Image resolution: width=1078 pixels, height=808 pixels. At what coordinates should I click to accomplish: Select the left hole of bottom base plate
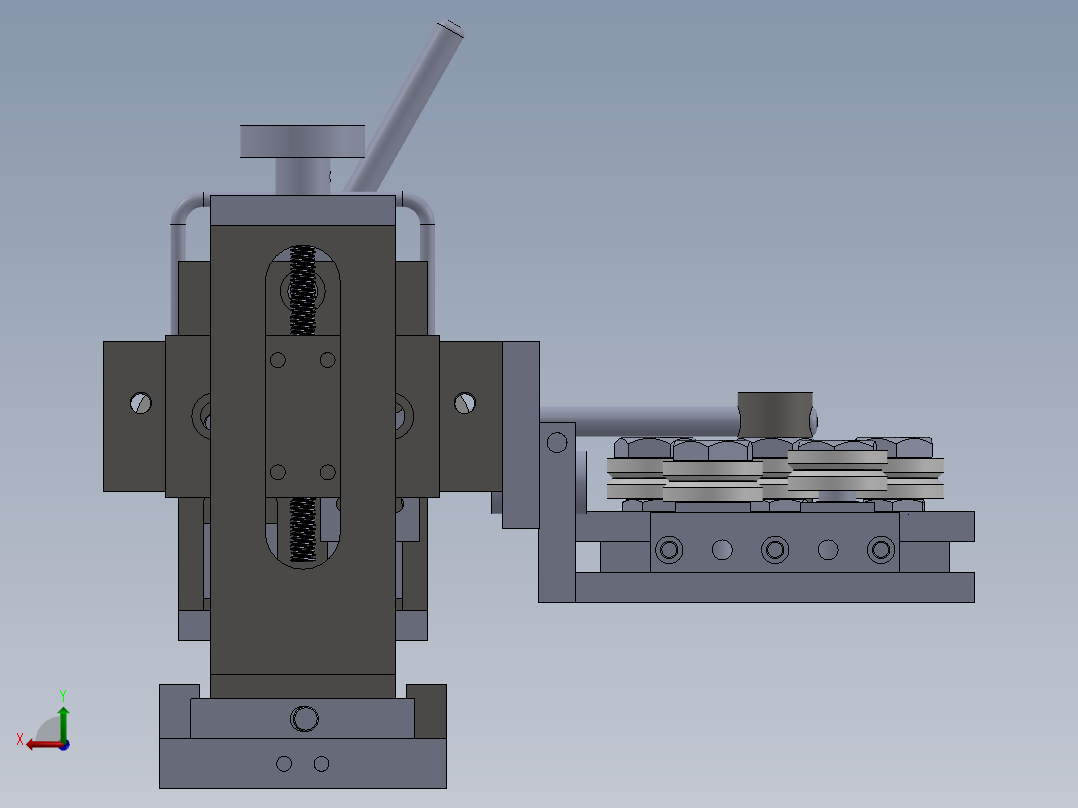coord(284,763)
